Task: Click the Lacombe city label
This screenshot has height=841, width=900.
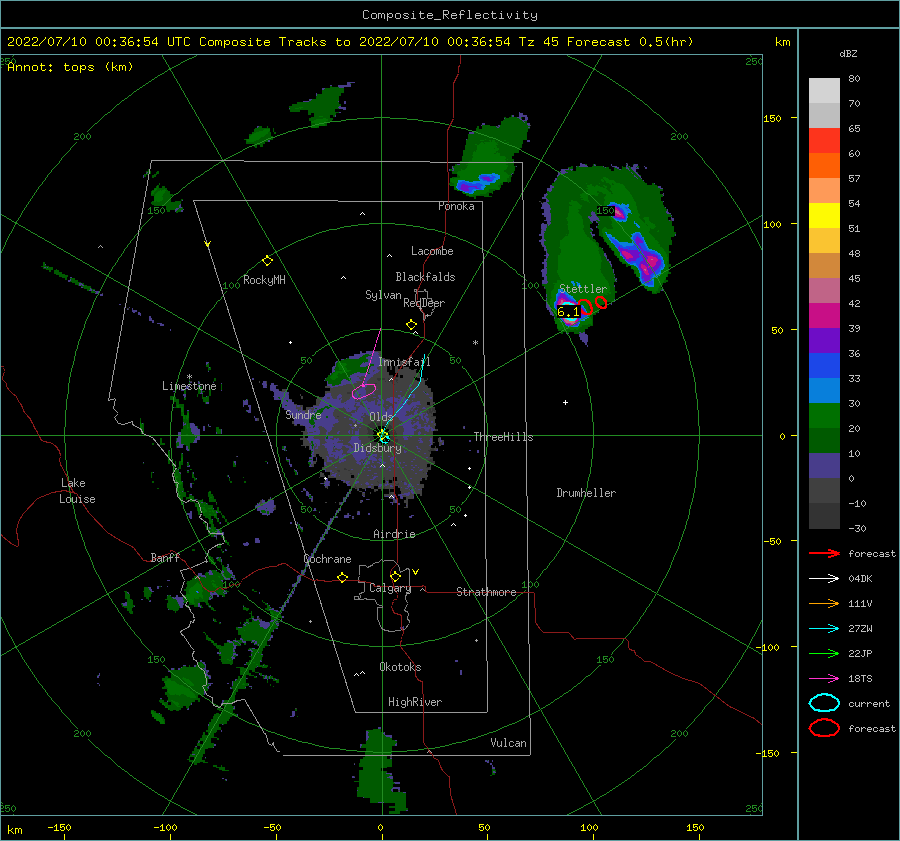Action: 432,251
